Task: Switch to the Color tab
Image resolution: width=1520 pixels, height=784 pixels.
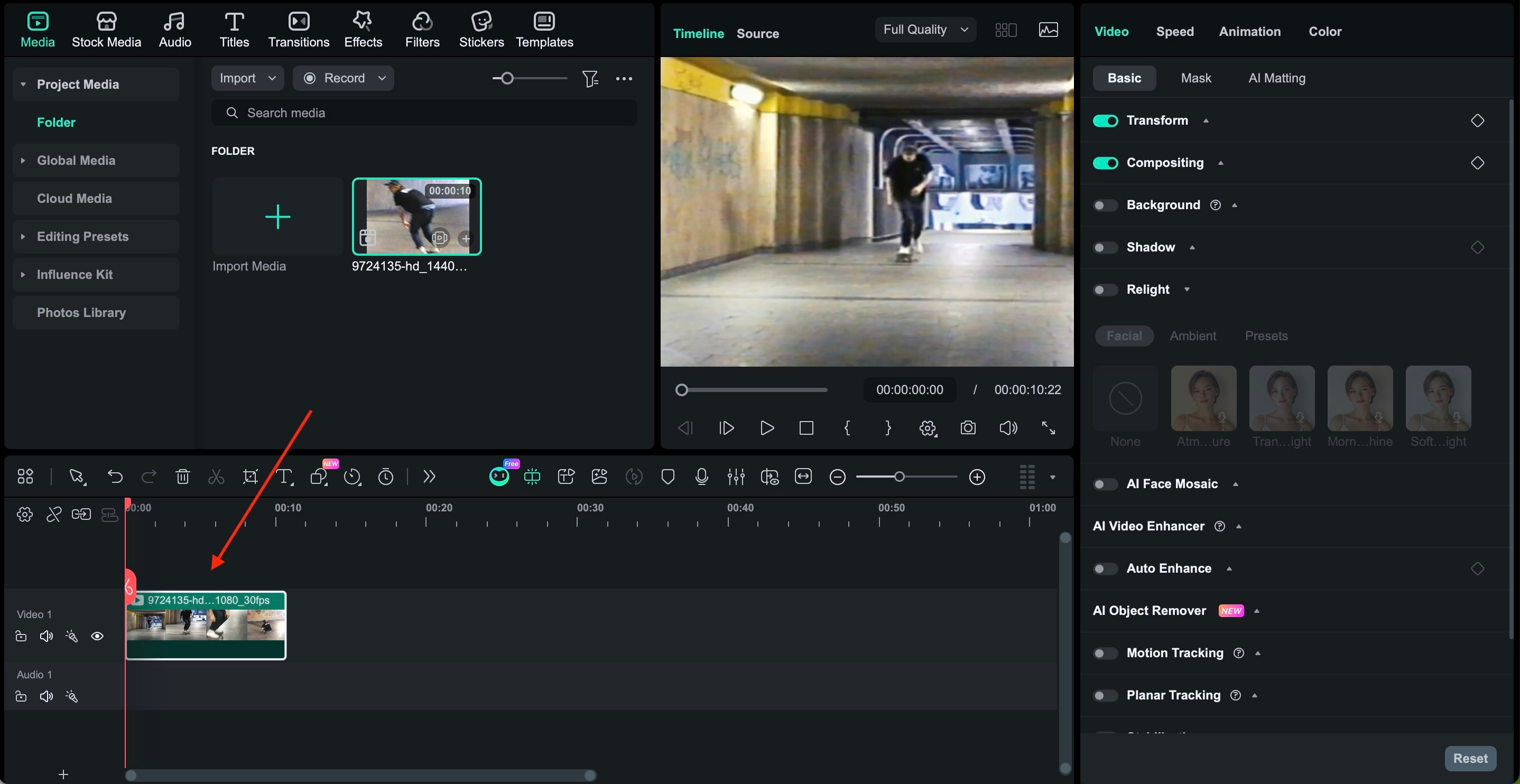Action: coord(1324,31)
